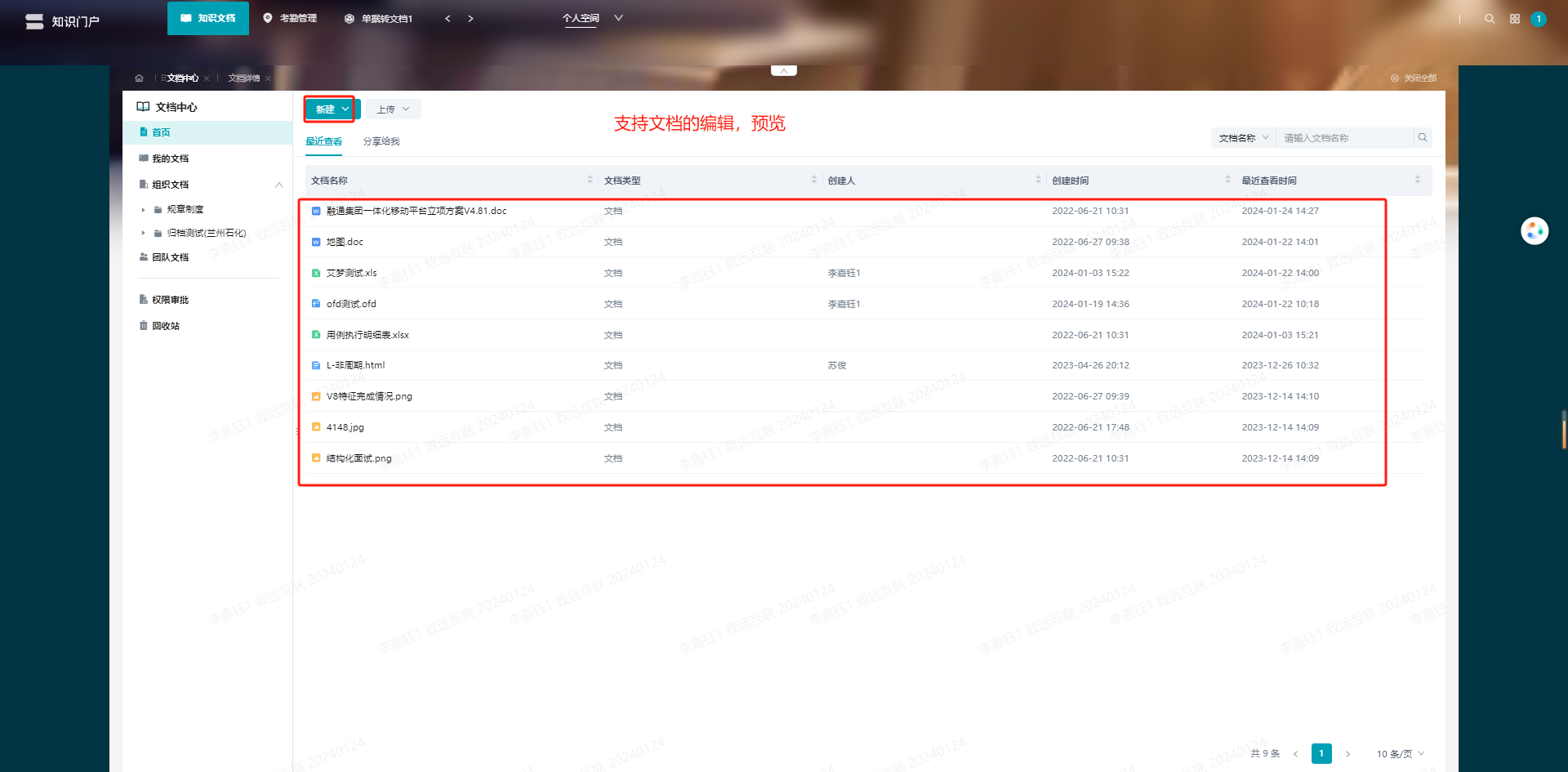This screenshot has height=772, width=1568.
Task: Open the file 融通集团一体化移动平台立项方案V4.81.doc
Action: 416,211
